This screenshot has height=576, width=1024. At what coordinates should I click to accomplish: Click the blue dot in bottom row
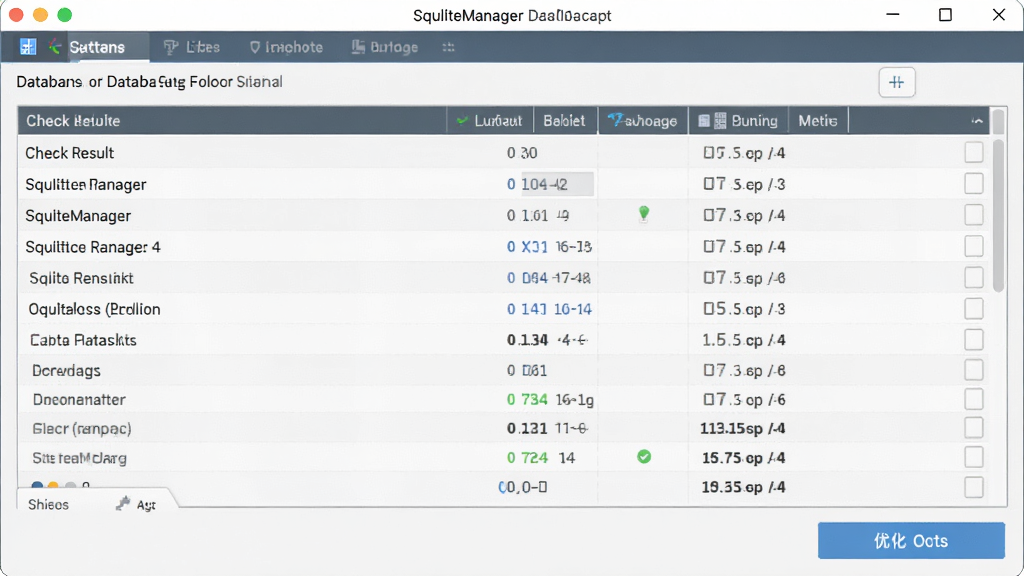[37, 486]
